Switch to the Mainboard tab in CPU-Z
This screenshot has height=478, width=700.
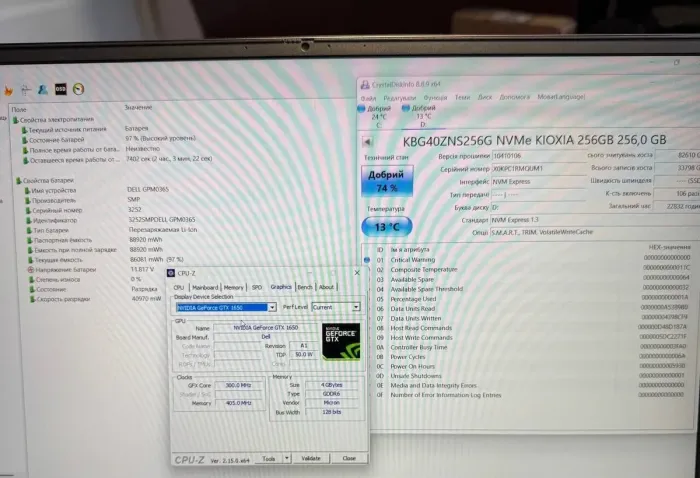(x=205, y=287)
